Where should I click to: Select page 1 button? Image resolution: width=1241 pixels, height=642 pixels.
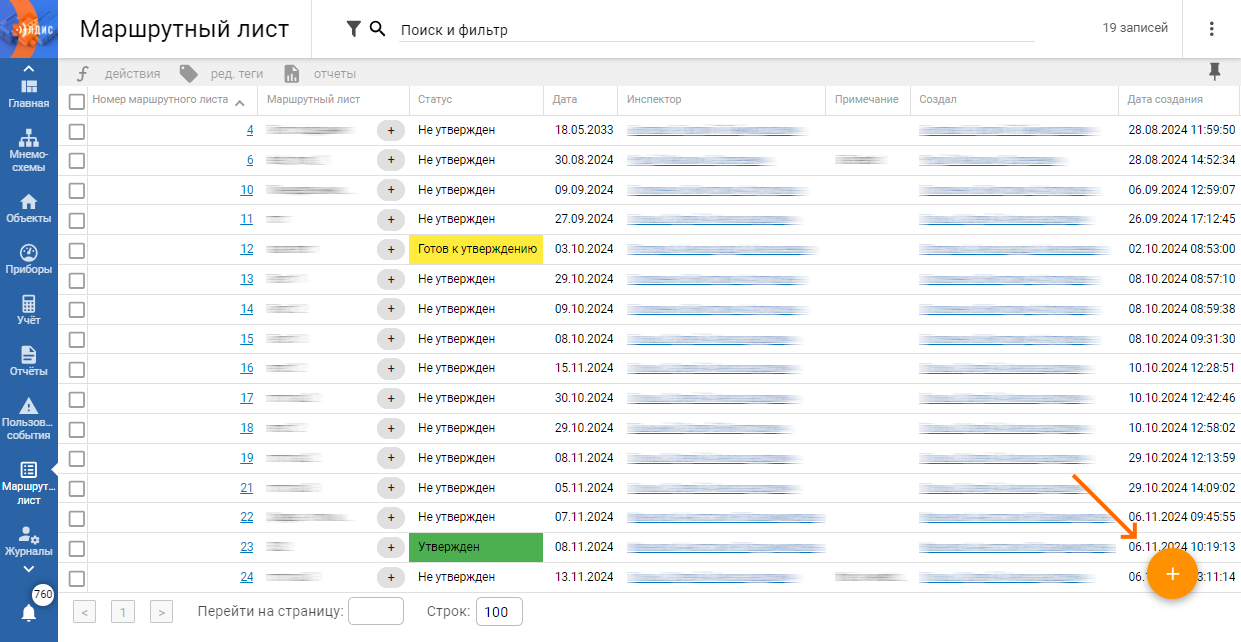[x=123, y=611]
